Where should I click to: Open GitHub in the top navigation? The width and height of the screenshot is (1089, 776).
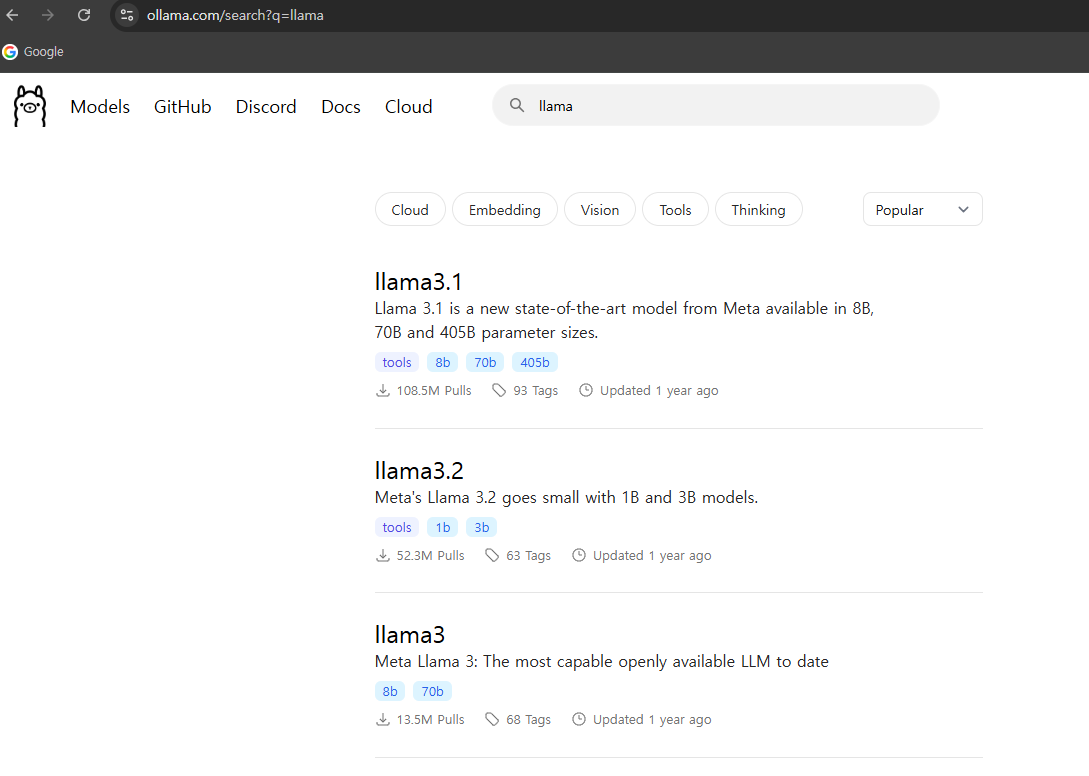click(183, 106)
